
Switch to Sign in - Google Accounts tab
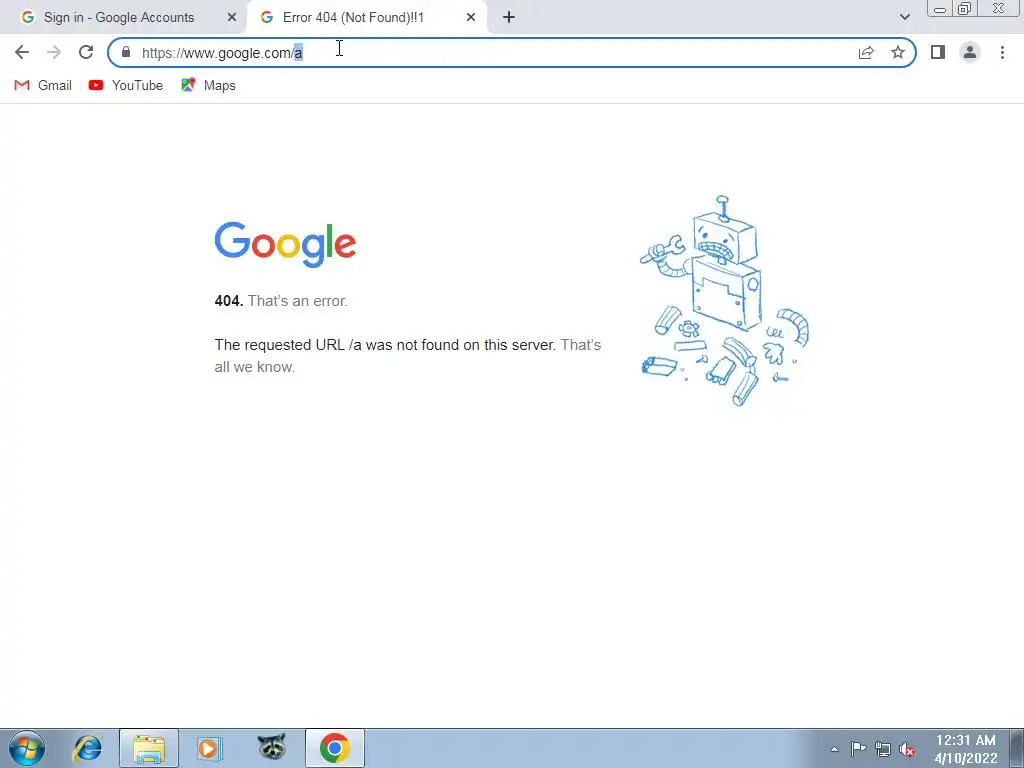click(x=119, y=18)
